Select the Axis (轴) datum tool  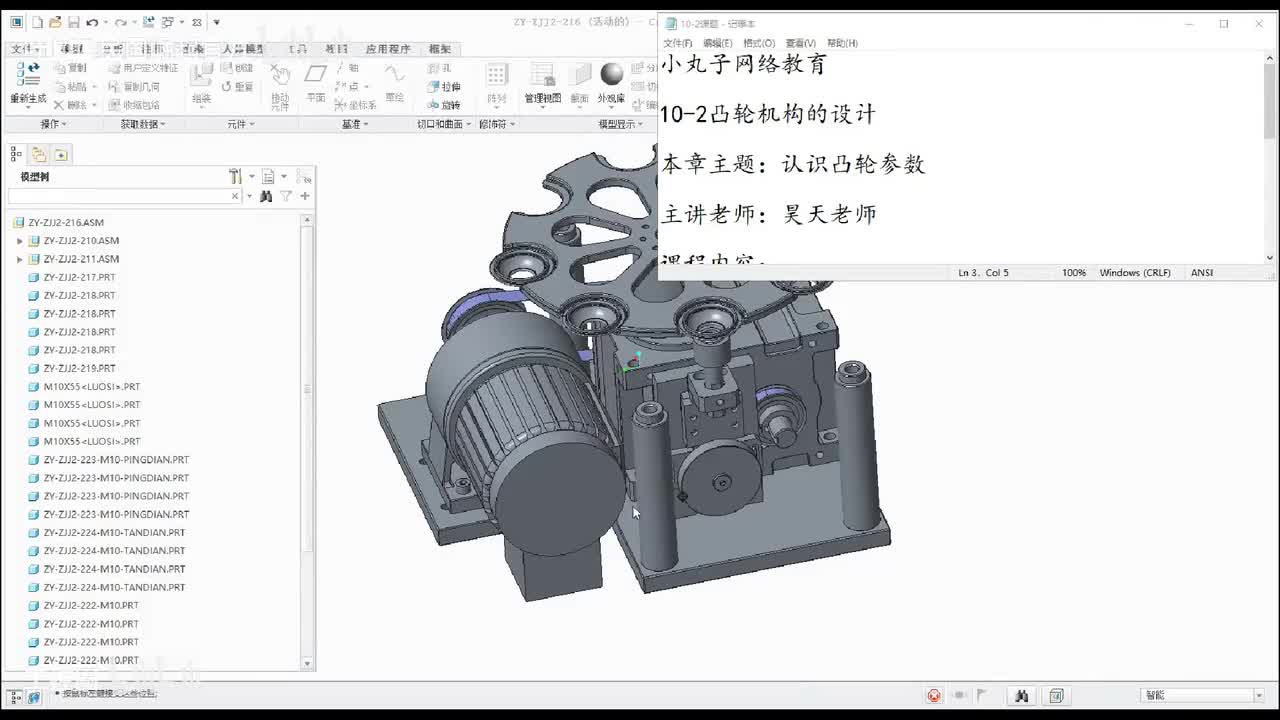tap(348, 68)
